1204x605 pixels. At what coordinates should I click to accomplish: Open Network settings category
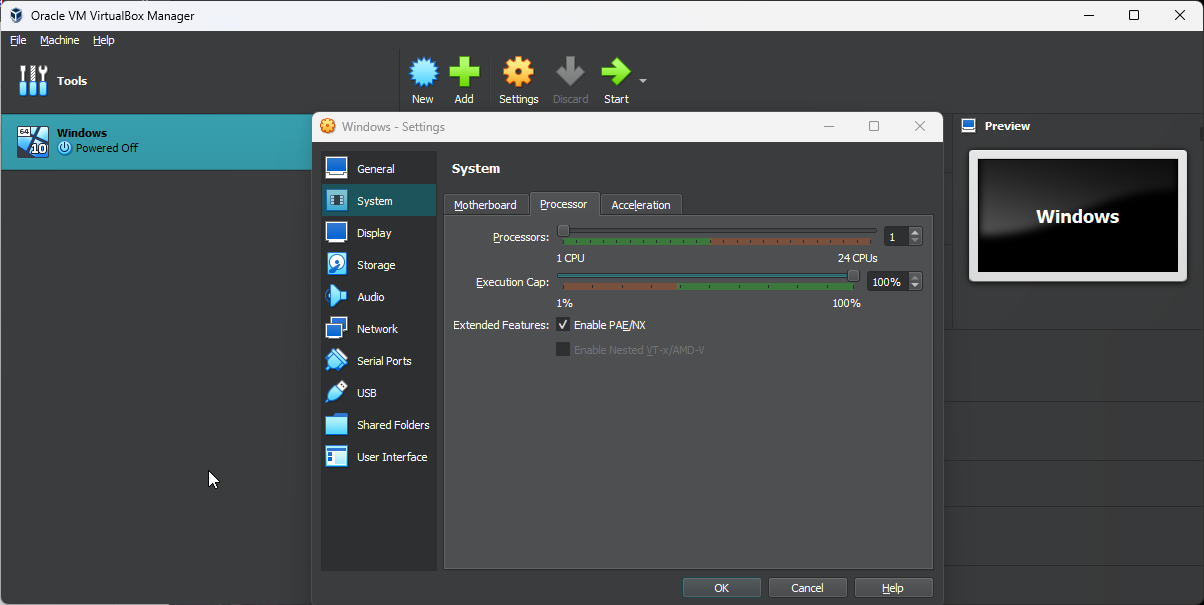pyautogui.click(x=379, y=328)
